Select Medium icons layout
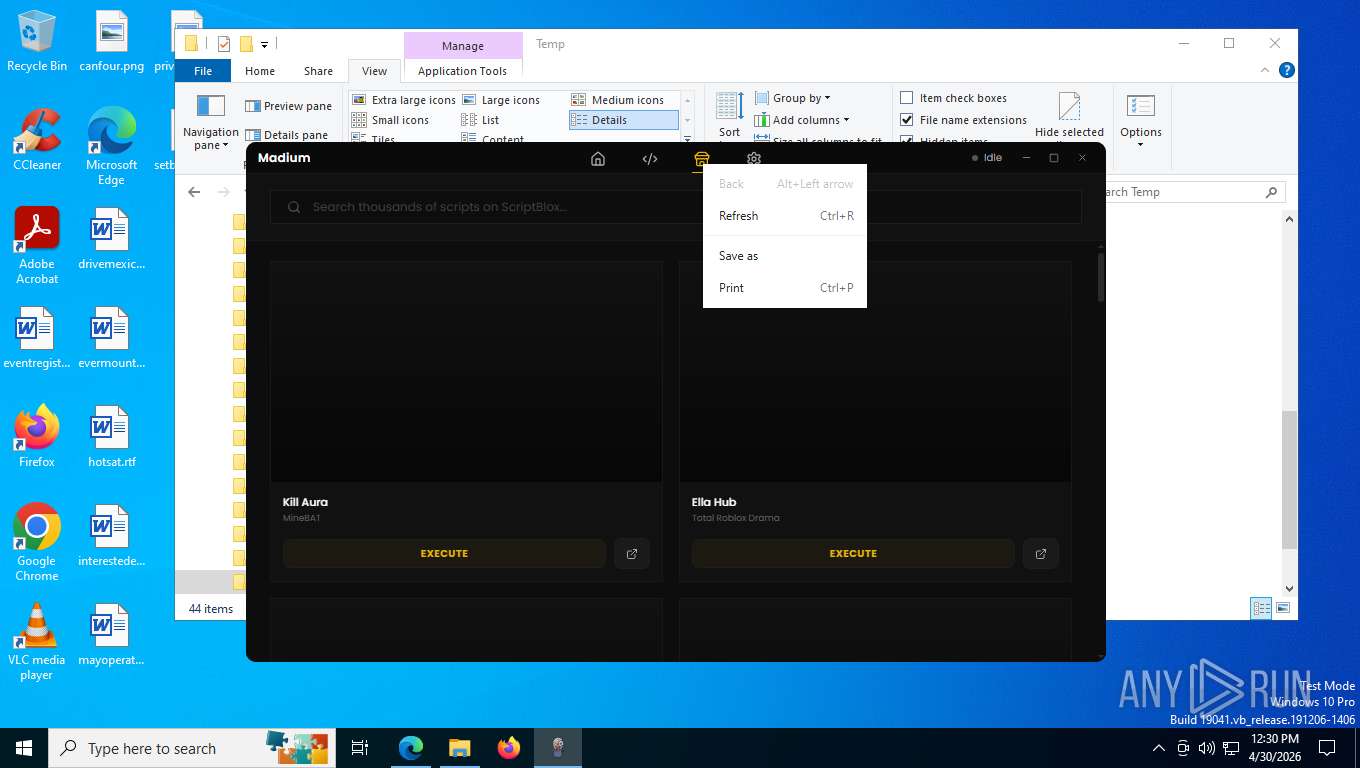This screenshot has height=768, width=1360. [618, 100]
